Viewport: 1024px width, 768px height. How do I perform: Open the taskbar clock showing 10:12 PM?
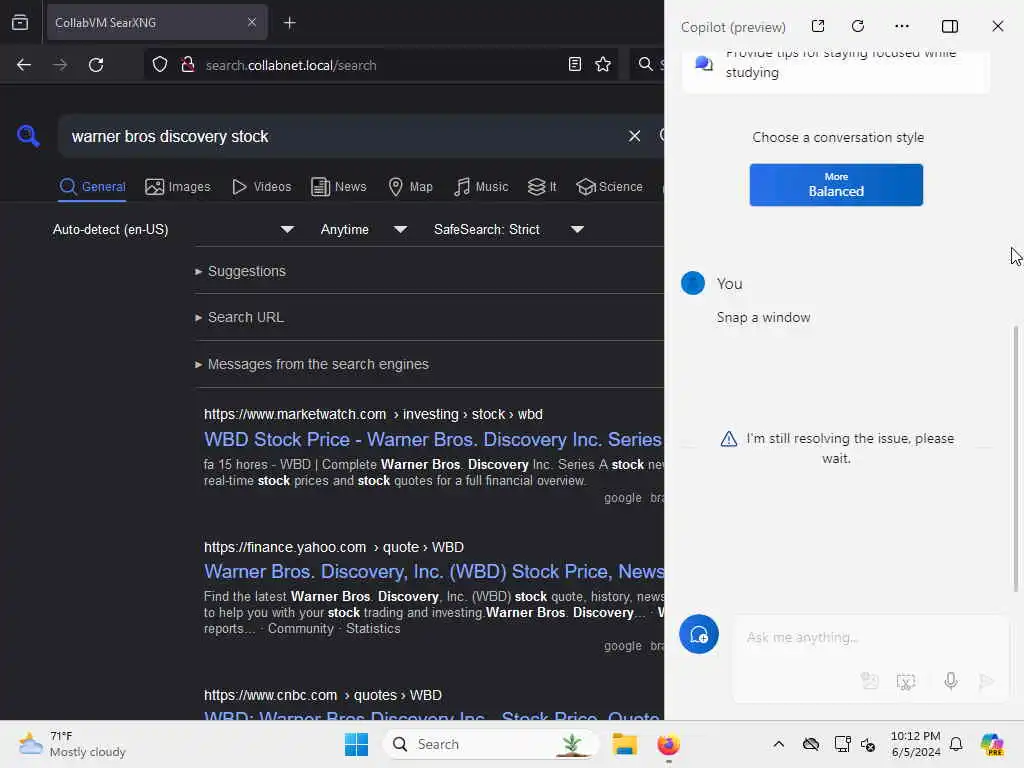click(916, 744)
